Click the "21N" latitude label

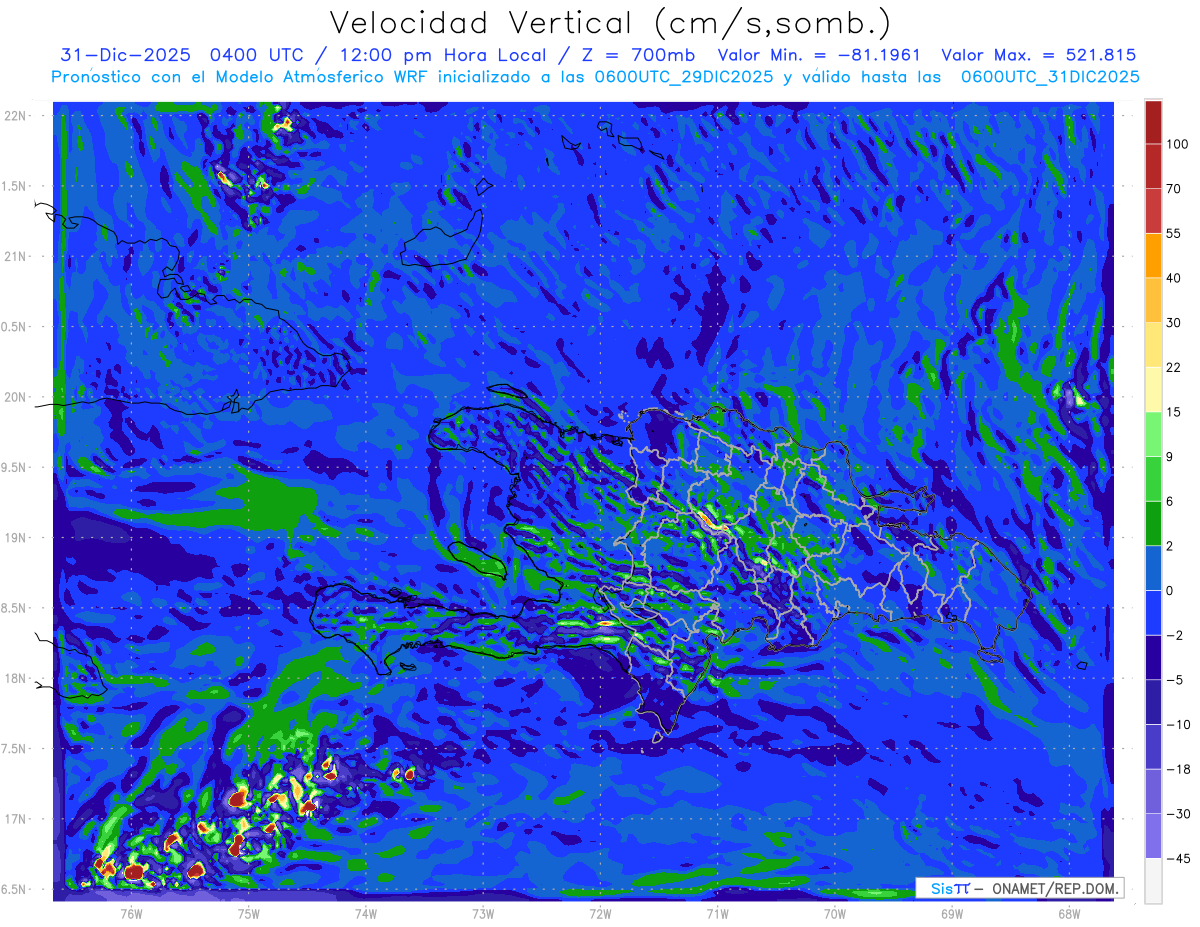[16, 256]
